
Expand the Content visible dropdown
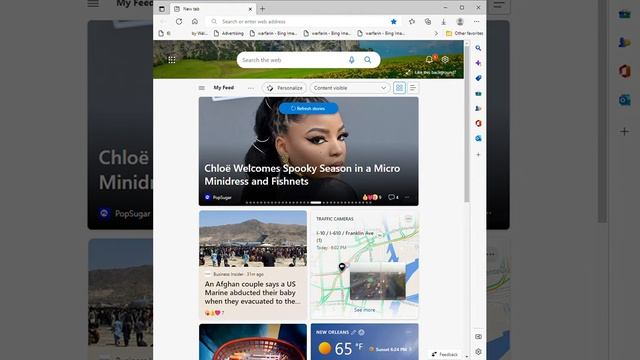pos(349,88)
